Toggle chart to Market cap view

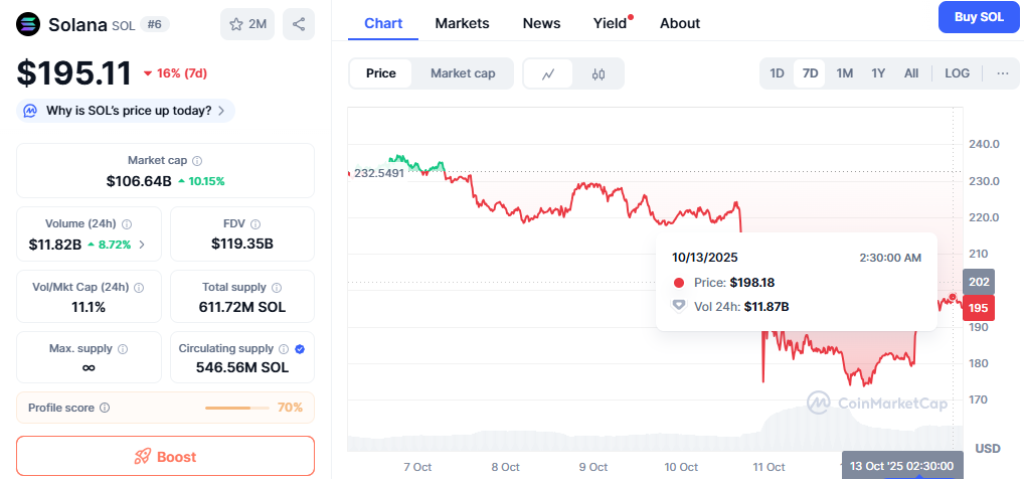tap(462, 73)
